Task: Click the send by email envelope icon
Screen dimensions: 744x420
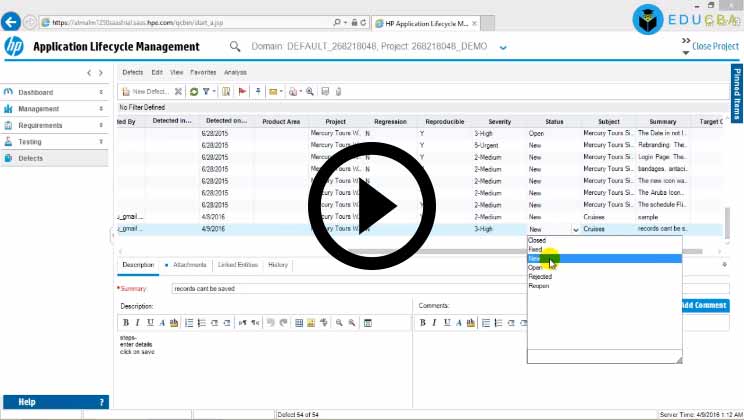Action: click(x=273, y=91)
